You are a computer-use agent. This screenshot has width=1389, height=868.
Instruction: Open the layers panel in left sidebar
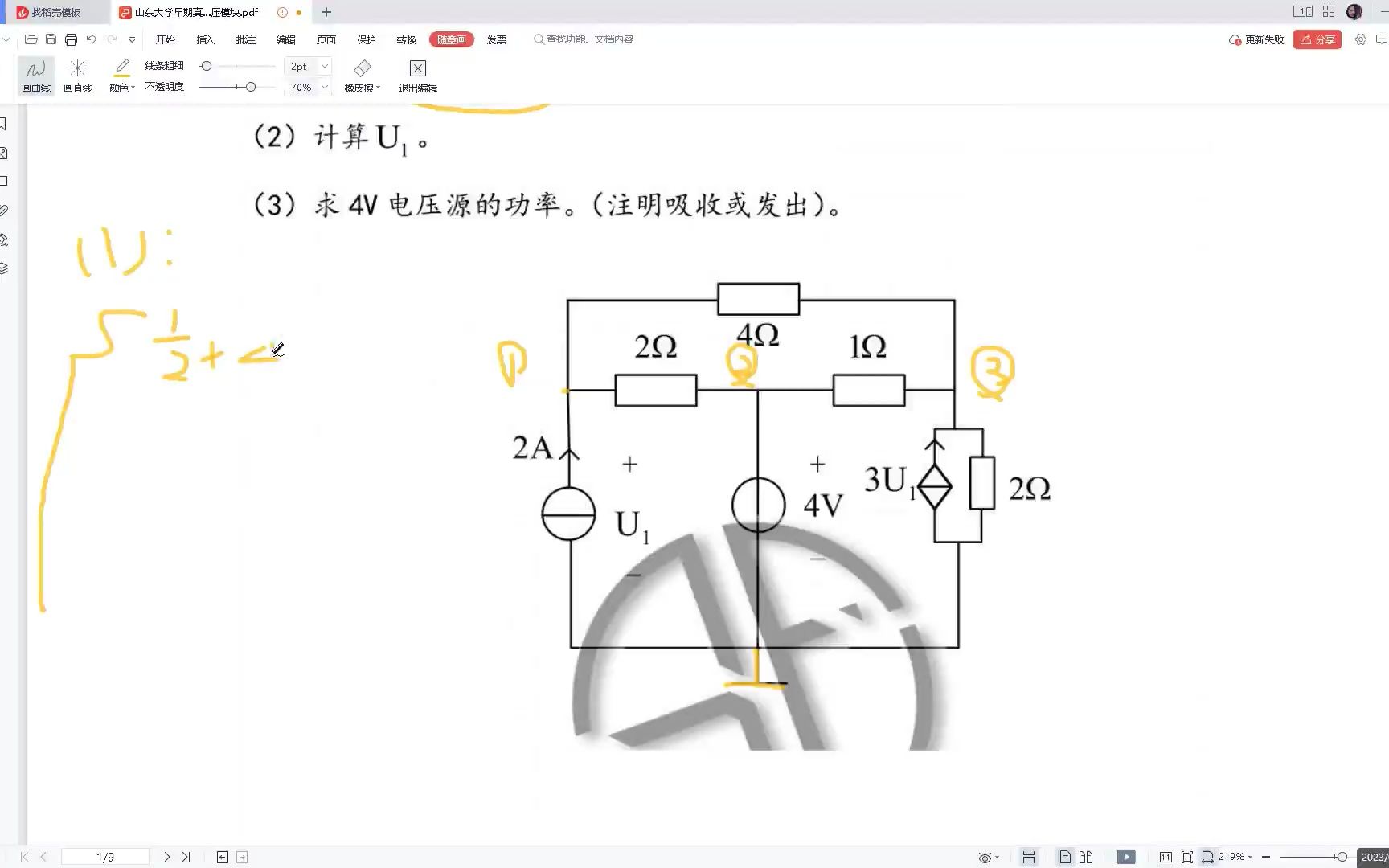coord(3,268)
